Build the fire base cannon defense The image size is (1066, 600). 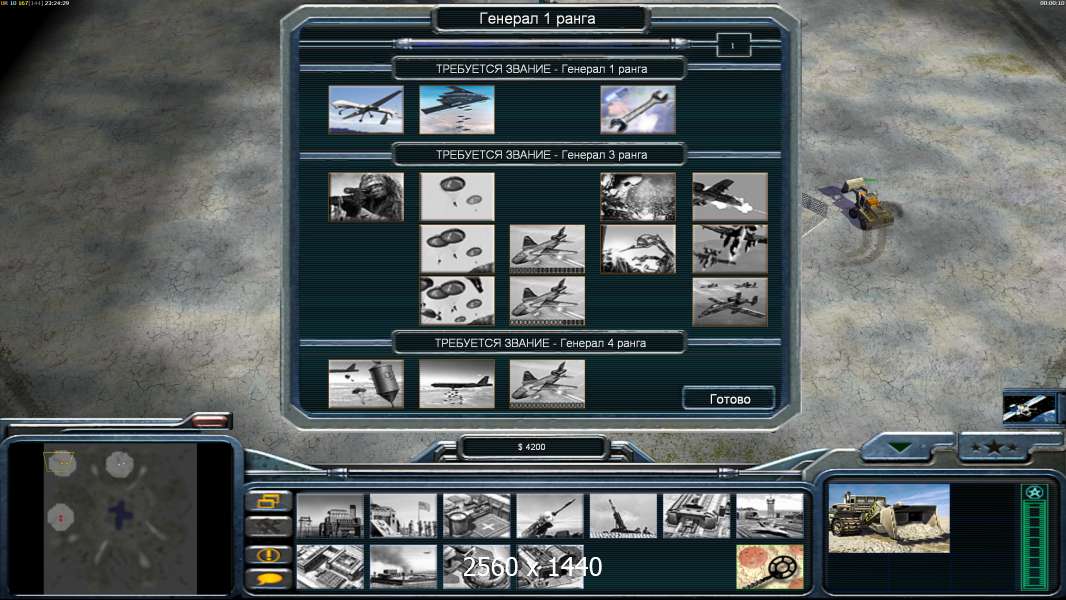coord(623,516)
